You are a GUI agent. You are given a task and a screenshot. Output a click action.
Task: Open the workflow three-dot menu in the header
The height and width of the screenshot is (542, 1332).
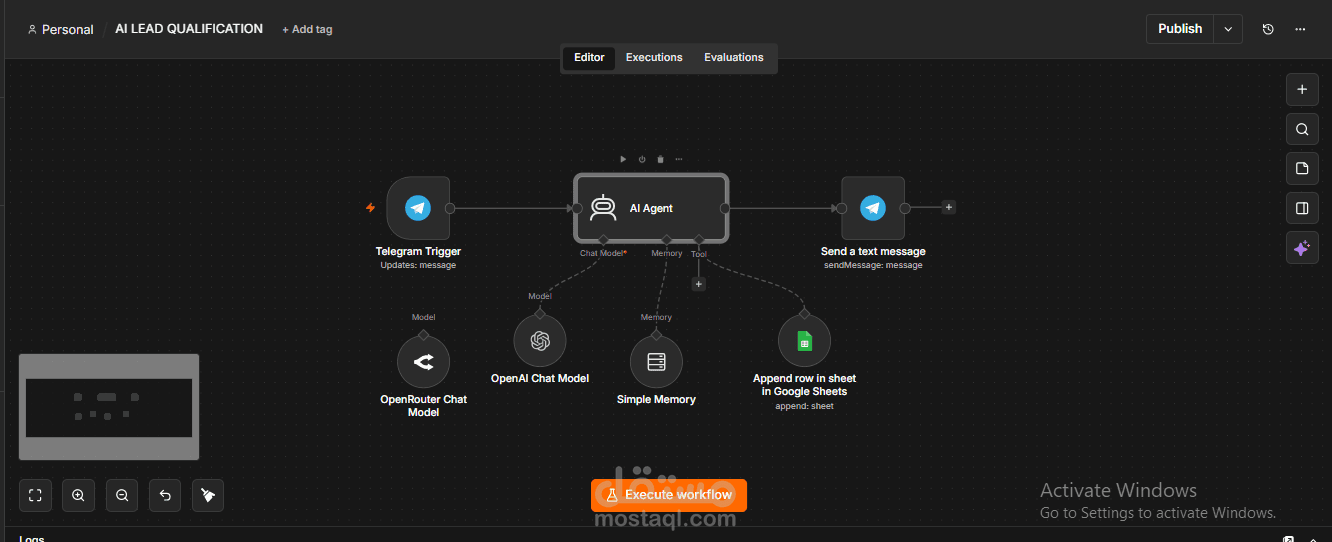1300,29
